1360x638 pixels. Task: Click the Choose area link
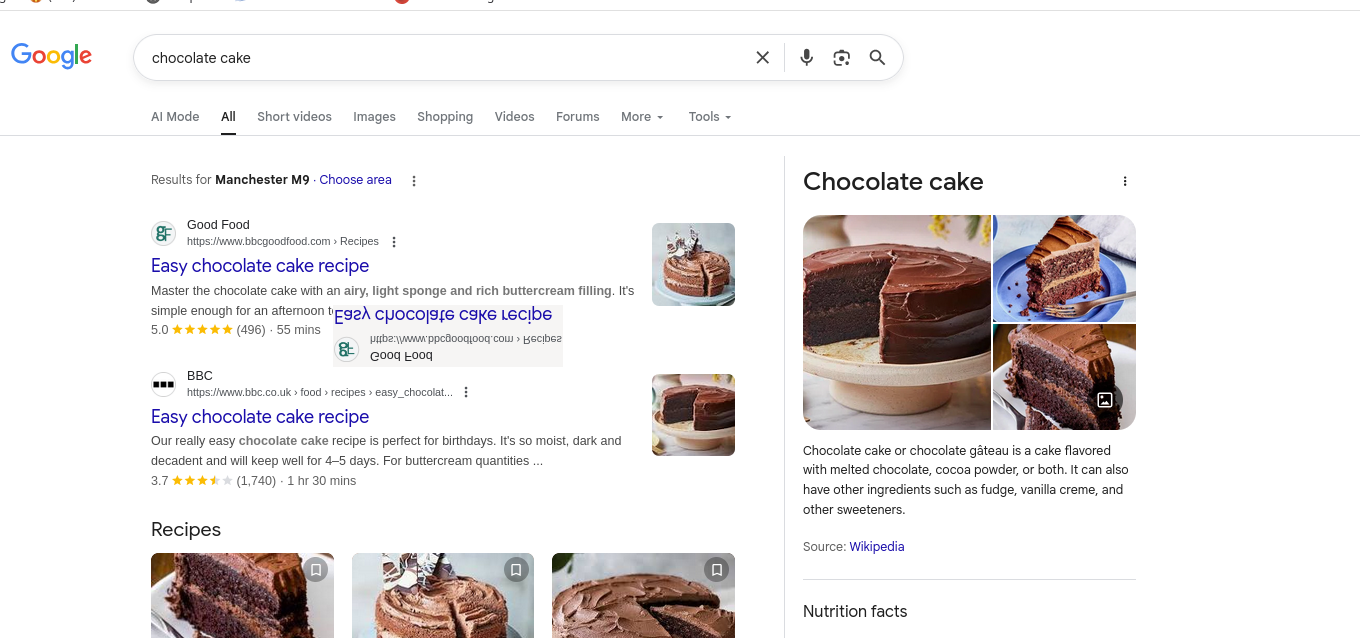pyautogui.click(x=355, y=180)
